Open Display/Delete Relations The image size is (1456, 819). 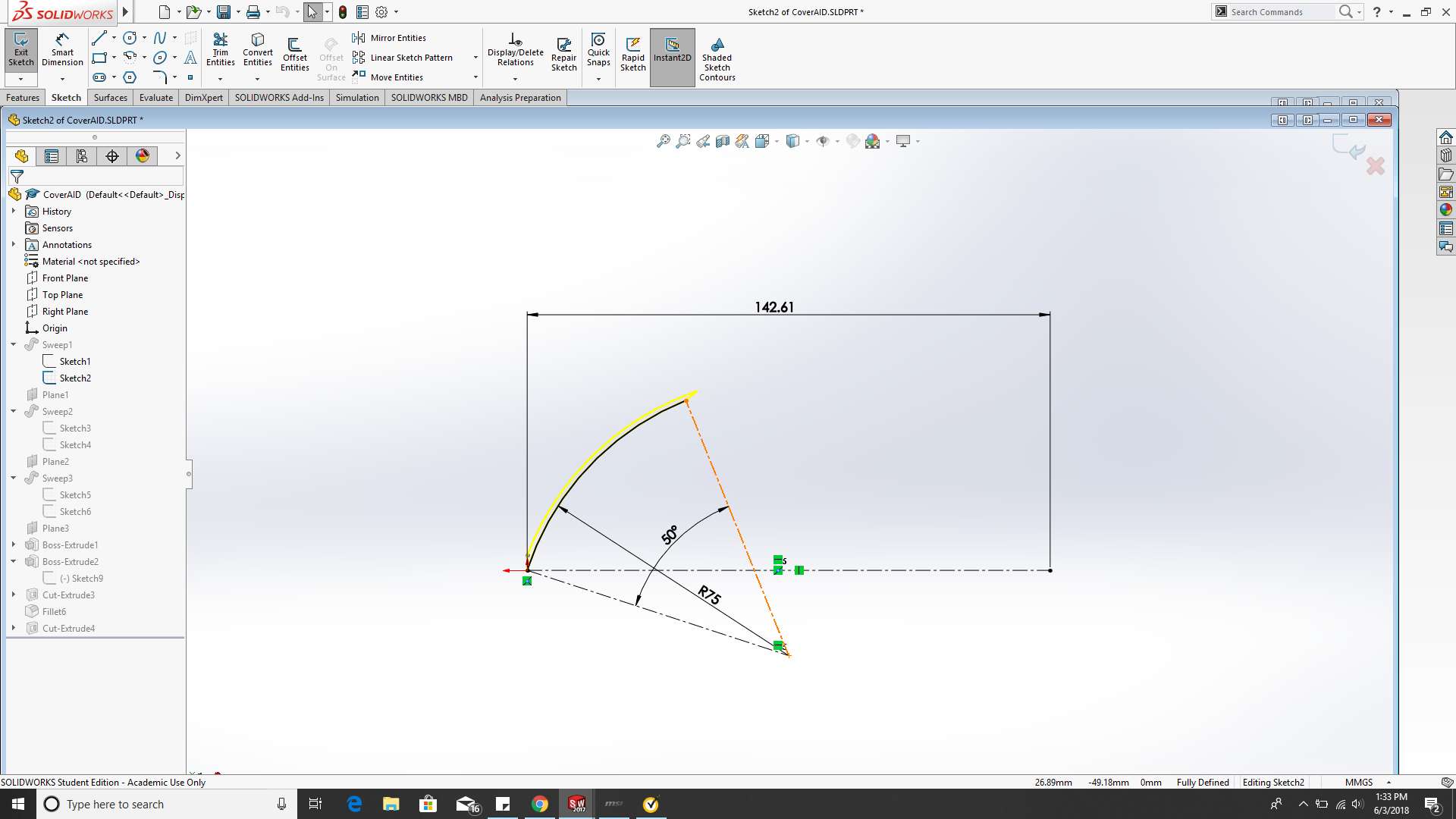click(x=516, y=50)
